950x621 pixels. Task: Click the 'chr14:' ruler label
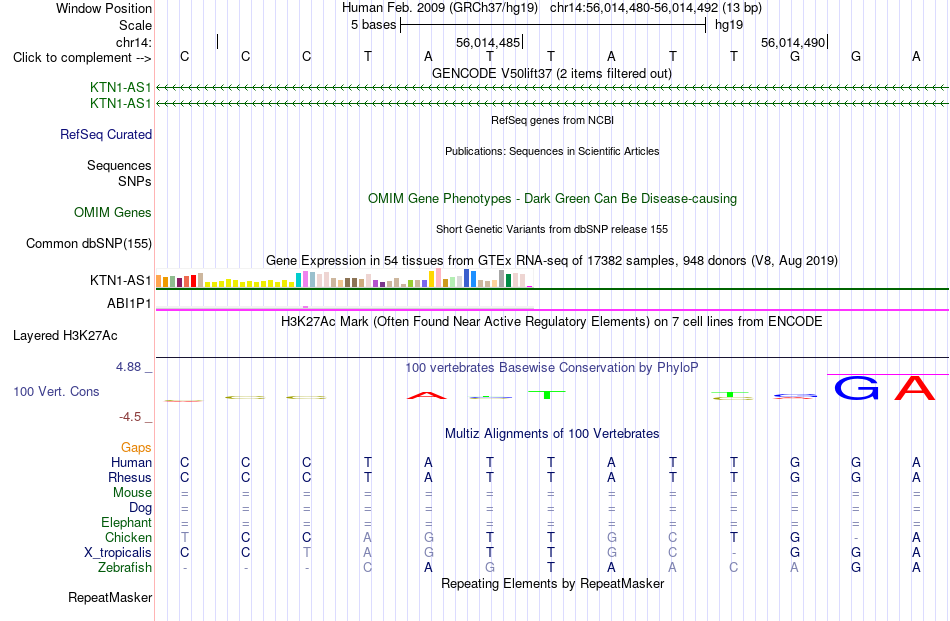(x=134, y=42)
